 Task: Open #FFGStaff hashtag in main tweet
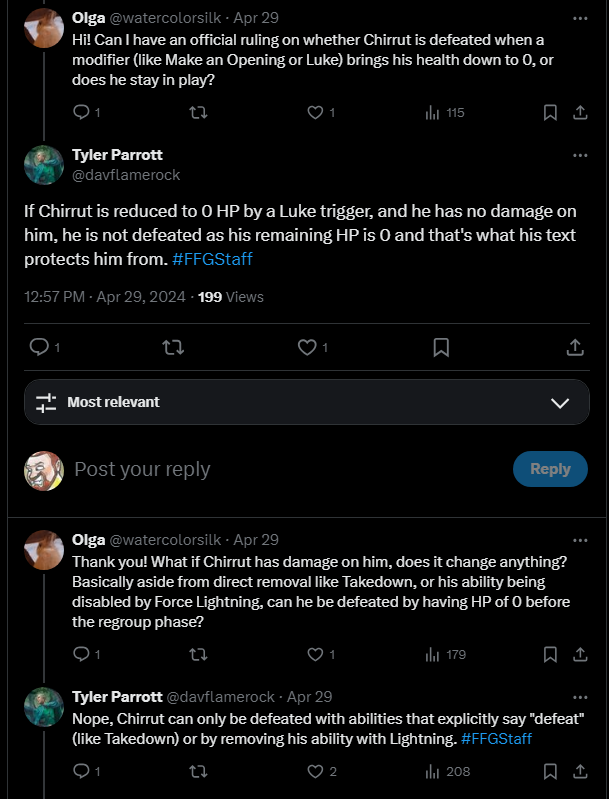[x=213, y=259]
